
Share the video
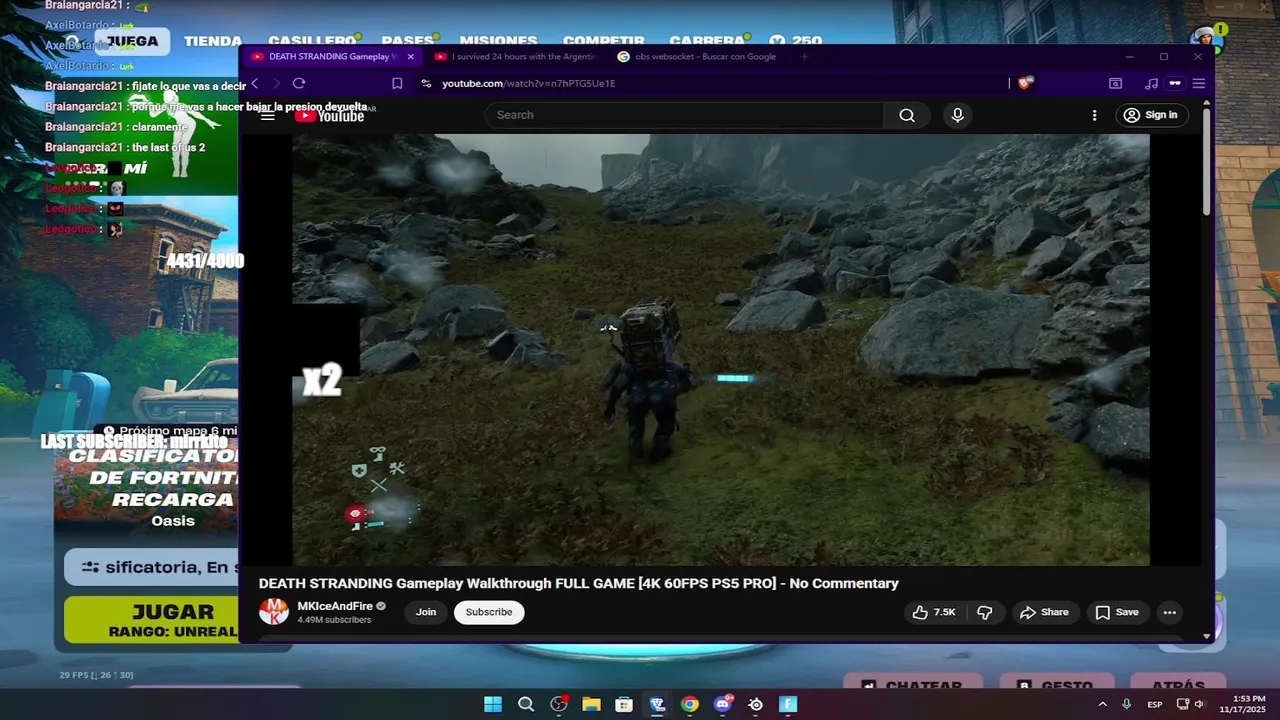click(x=1044, y=612)
